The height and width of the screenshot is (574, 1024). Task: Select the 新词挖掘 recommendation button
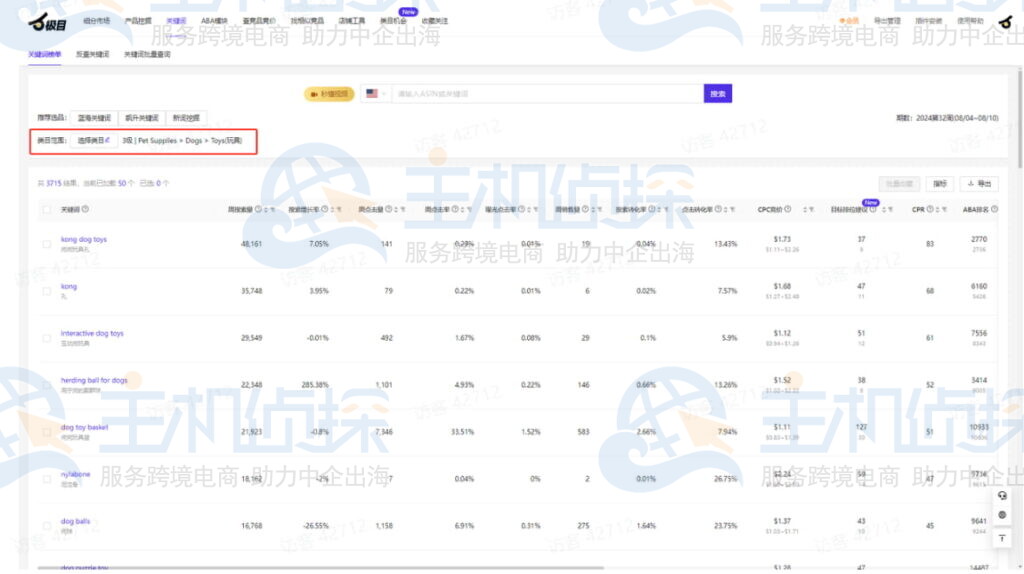[186, 118]
